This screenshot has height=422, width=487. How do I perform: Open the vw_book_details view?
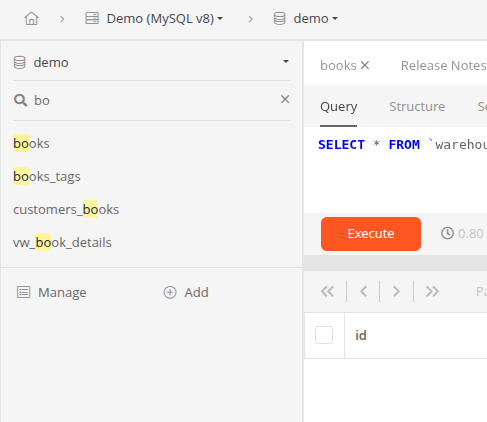pyautogui.click(x=62, y=242)
